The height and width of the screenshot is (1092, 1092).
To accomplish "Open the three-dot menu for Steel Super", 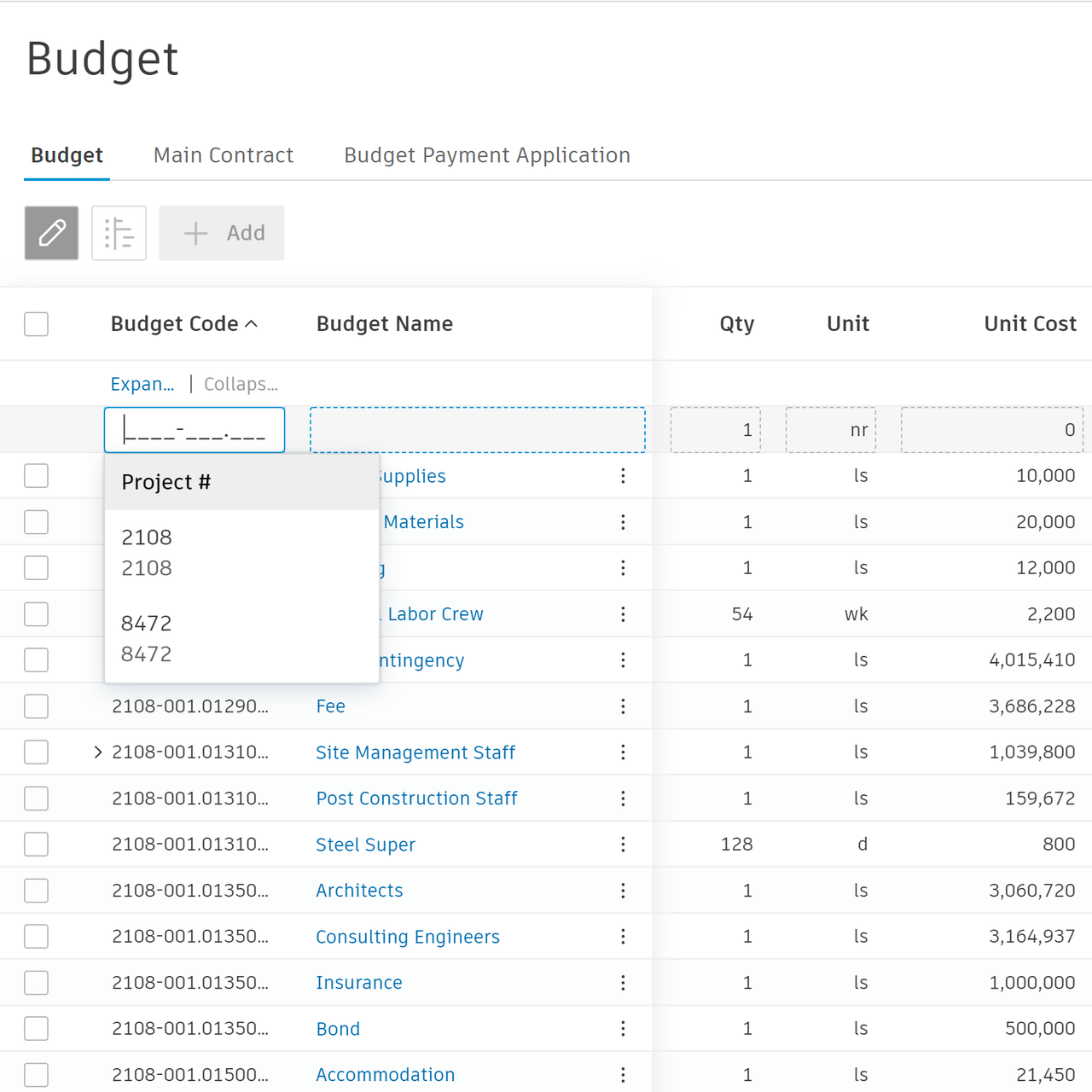I will (x=623, y=845).
